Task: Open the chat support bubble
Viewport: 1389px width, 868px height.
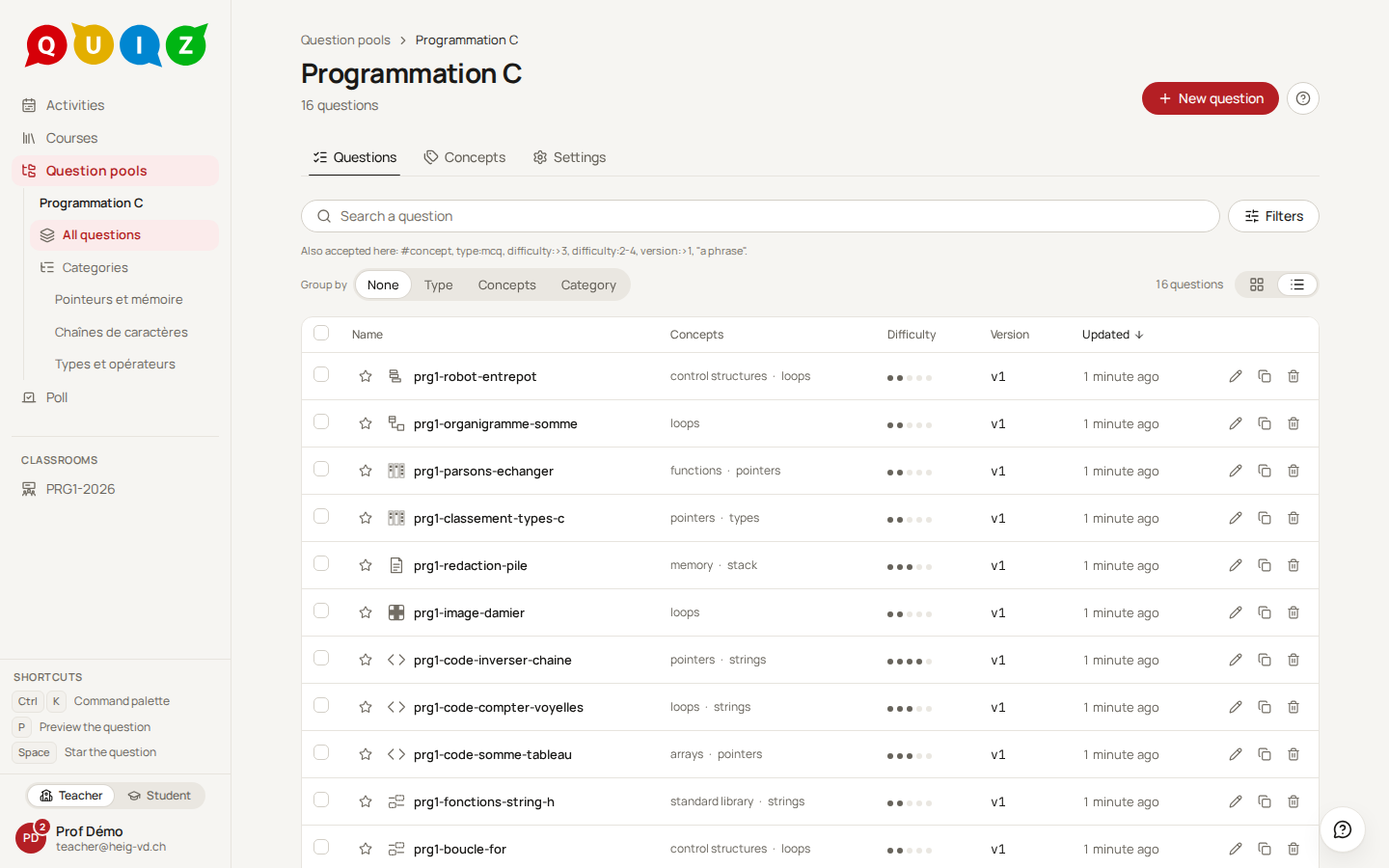Action: (1343, 829)
